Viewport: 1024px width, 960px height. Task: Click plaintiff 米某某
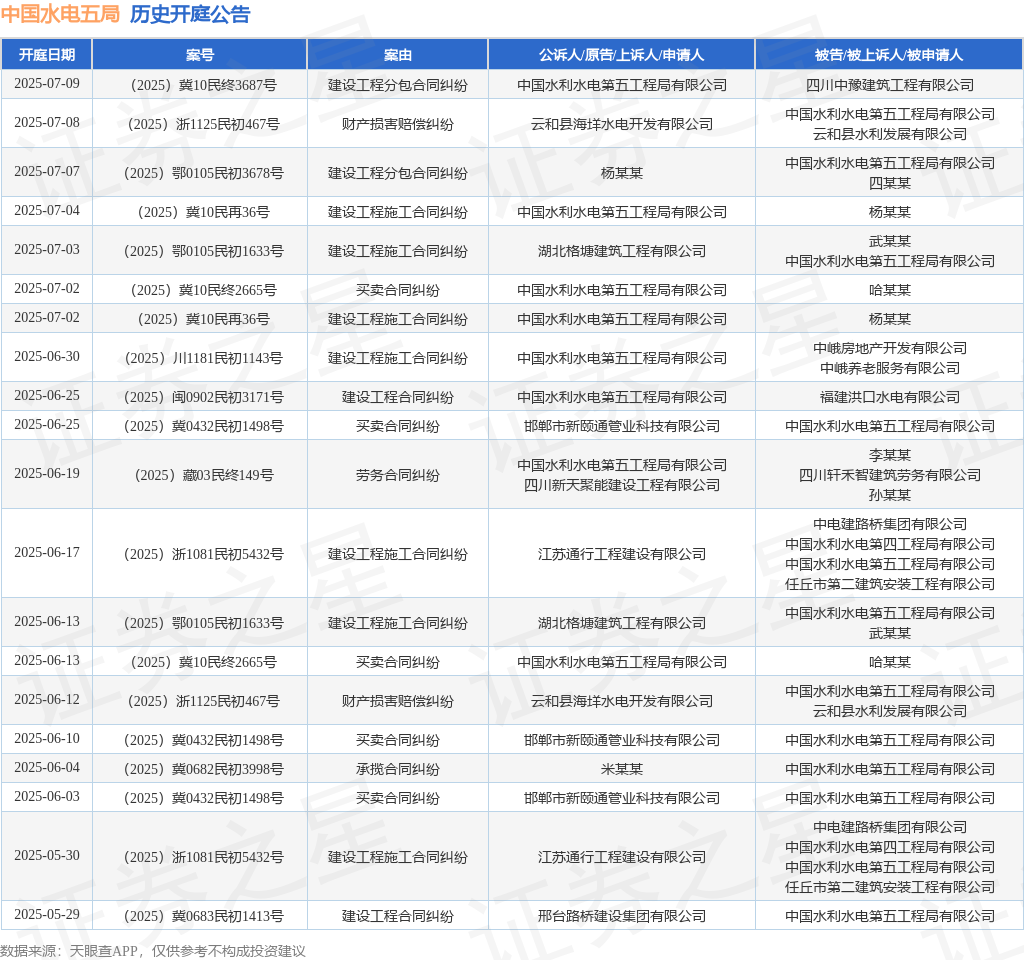click(621, 769)
